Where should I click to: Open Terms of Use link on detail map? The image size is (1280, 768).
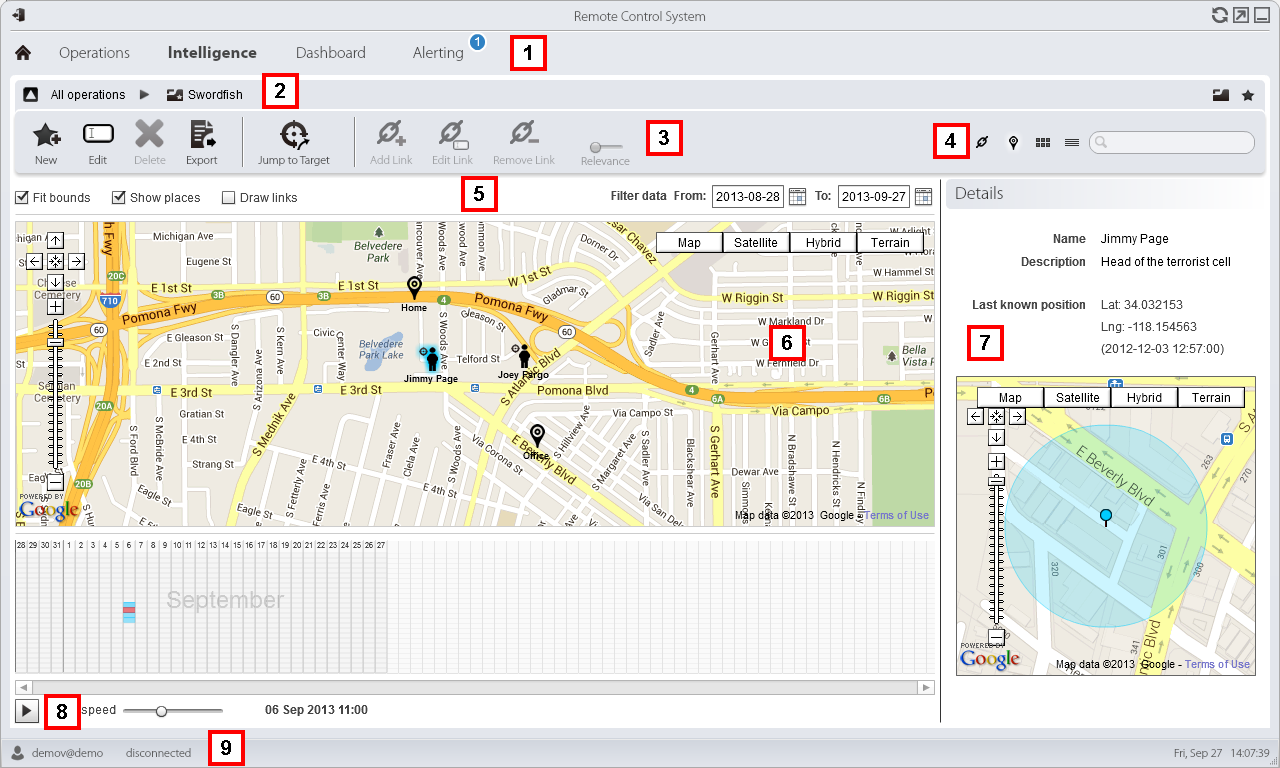tap(1217, 664)
